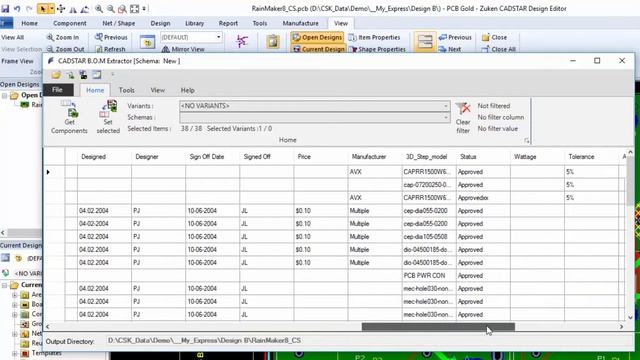This screenshot has height=360, width=640.
Task: Click the highlighted window arrange icon
Action: [x=424, y=42]
